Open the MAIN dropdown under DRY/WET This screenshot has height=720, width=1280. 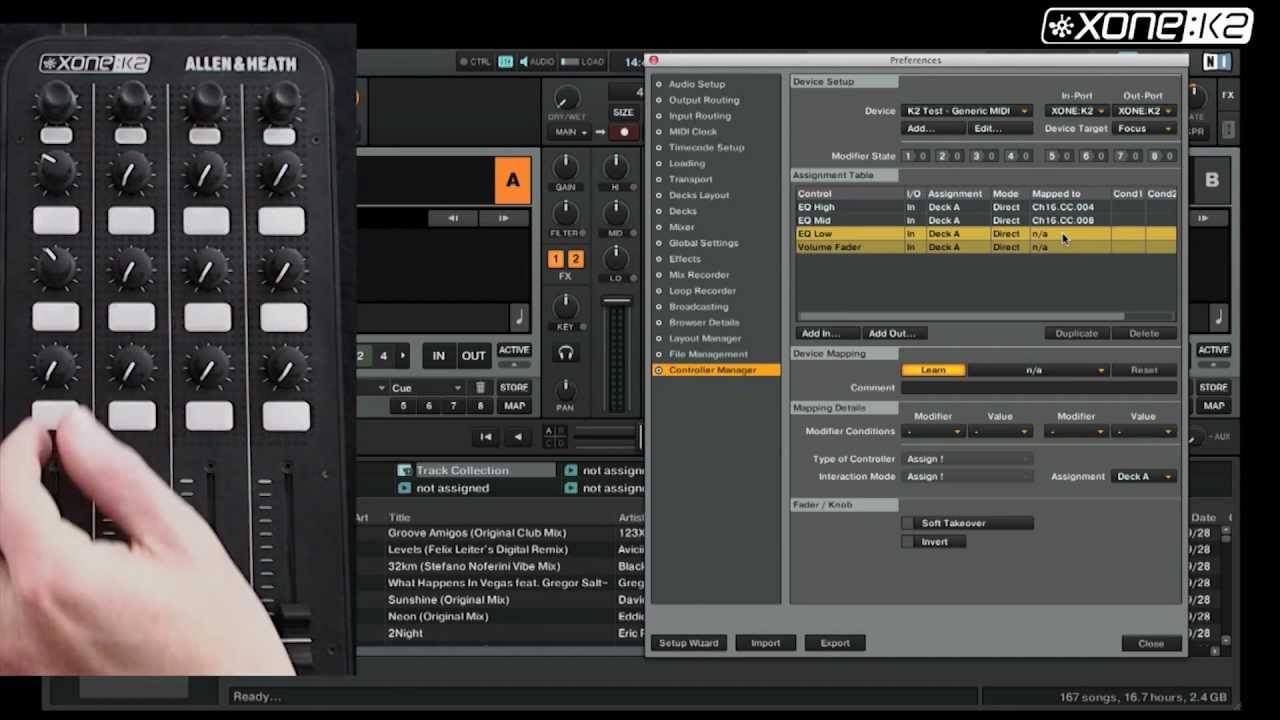[571, 132]
